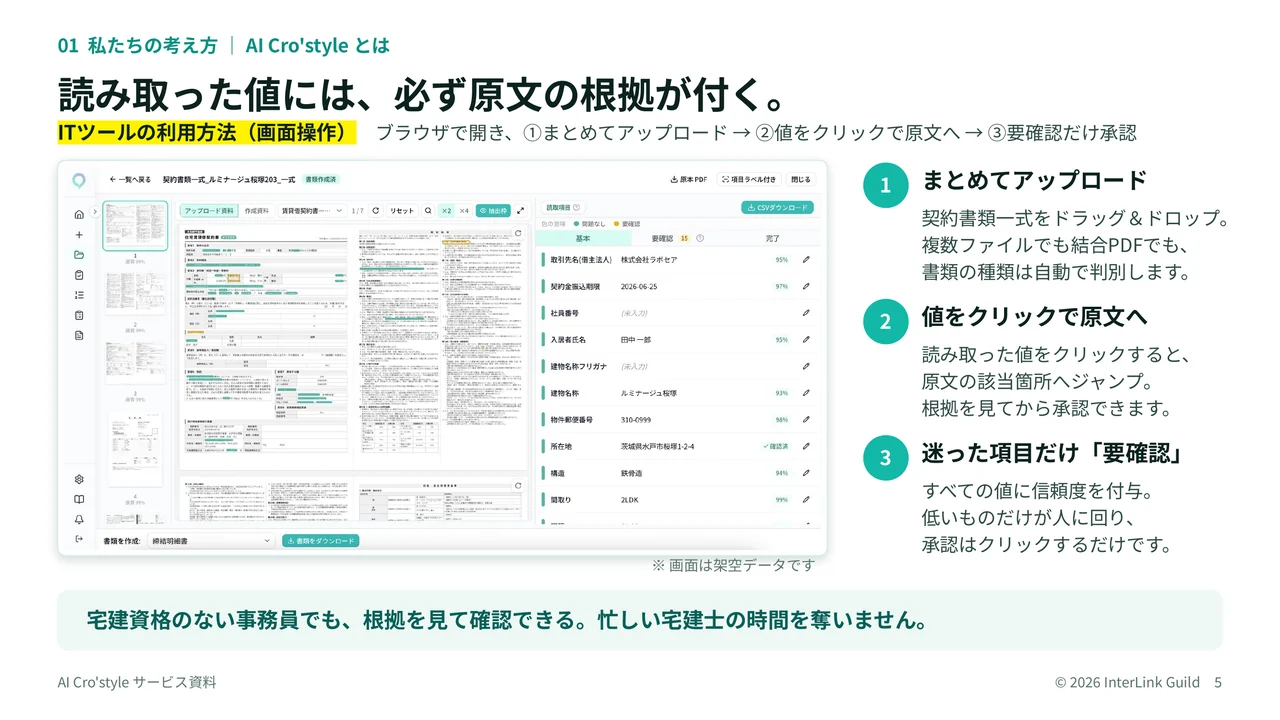Open the home icon in the sidebar
The width and height of the screenshot is (1280, 720).
coord(79,214)
